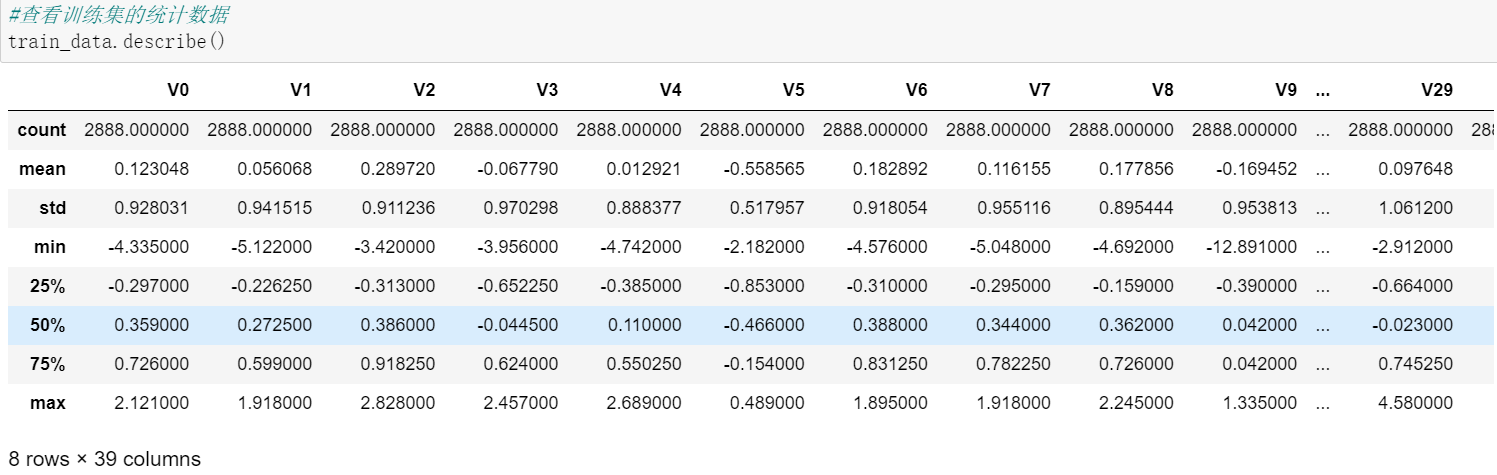
Task: Click max value 0.489000 in V5
Action: 767,403
